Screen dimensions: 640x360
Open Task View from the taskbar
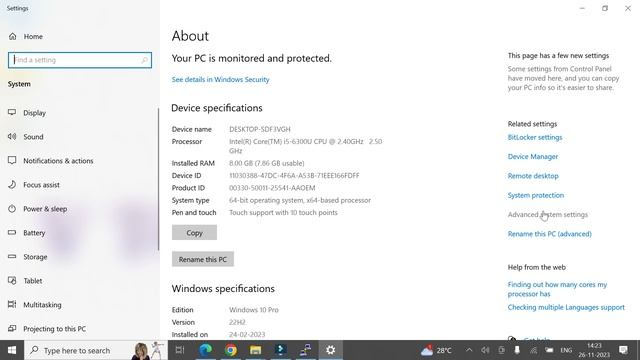tap(180, 350)
